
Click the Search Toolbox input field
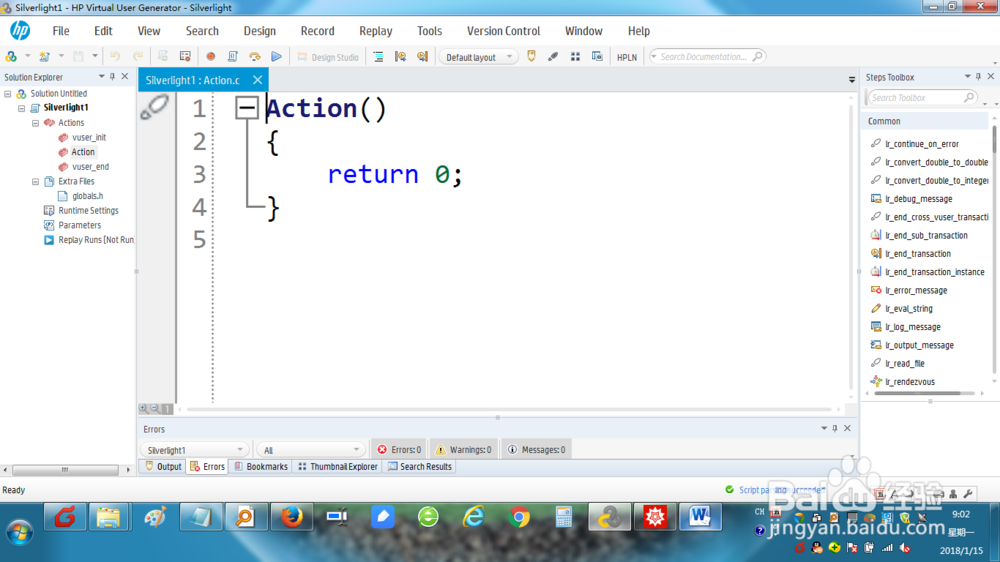(x=920, y=98)
